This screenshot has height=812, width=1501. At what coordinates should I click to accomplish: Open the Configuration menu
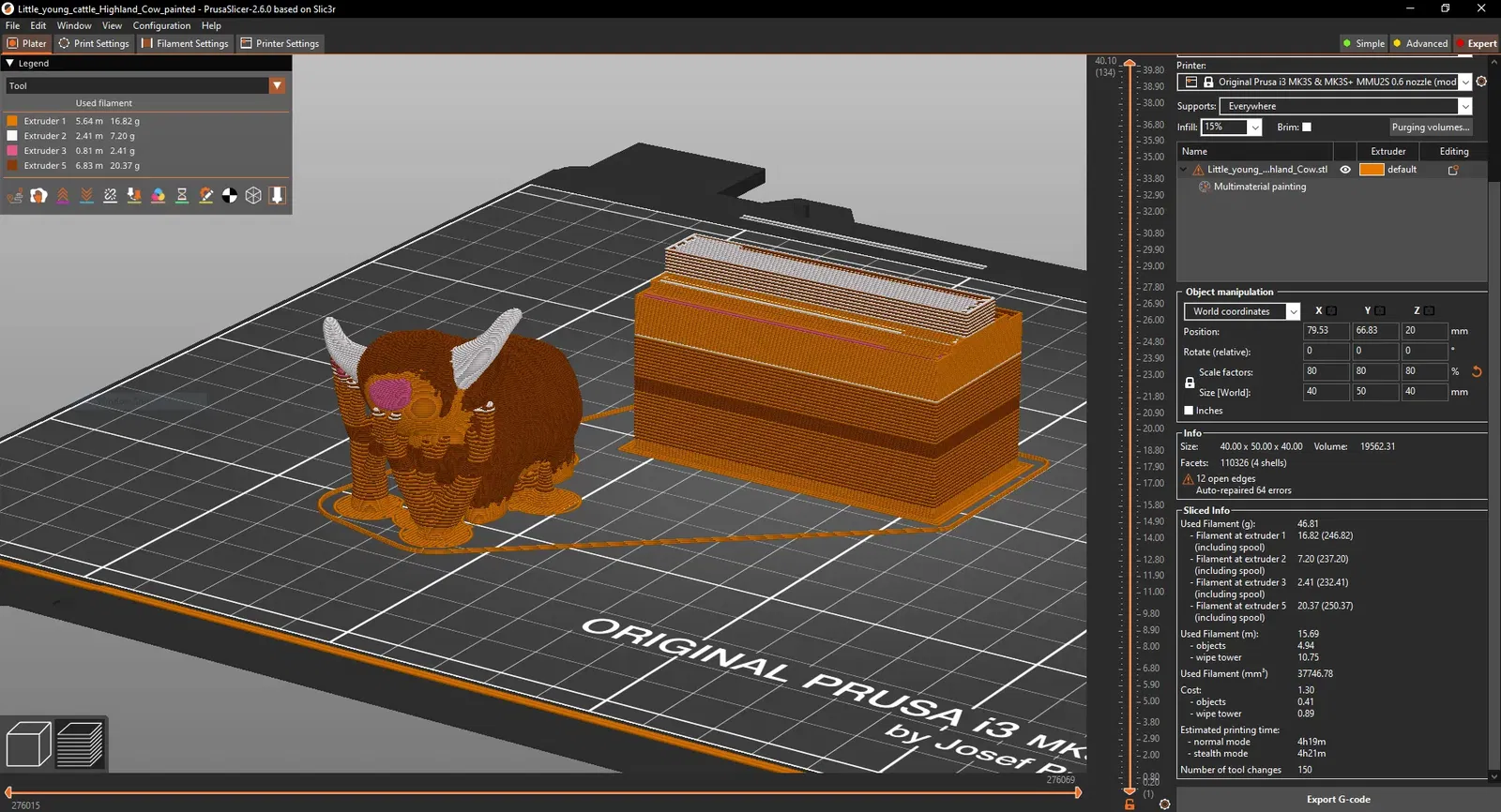coord(161,25)
